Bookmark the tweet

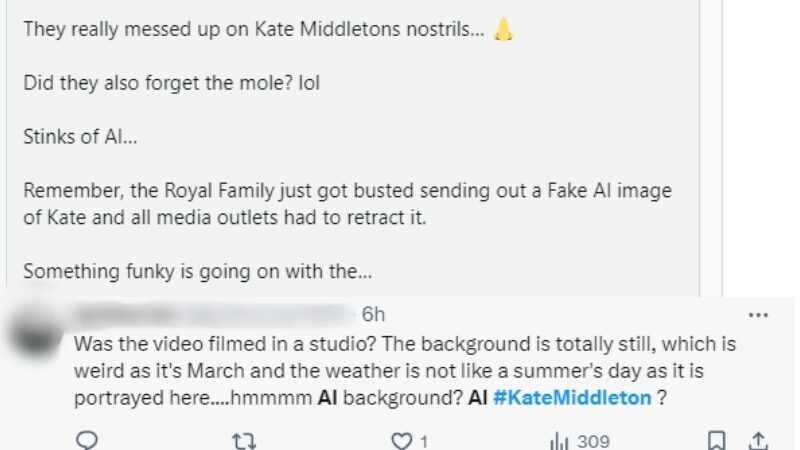[717, 440]
